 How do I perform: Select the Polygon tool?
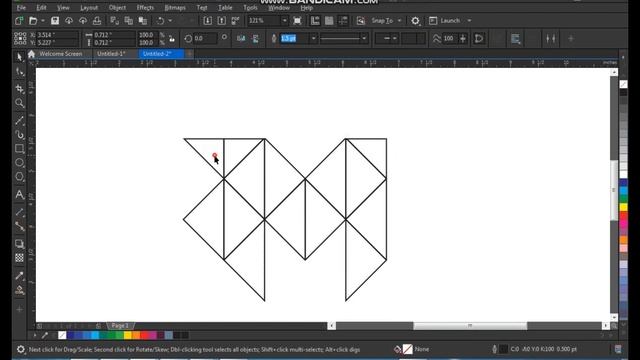tap(19, 177)
